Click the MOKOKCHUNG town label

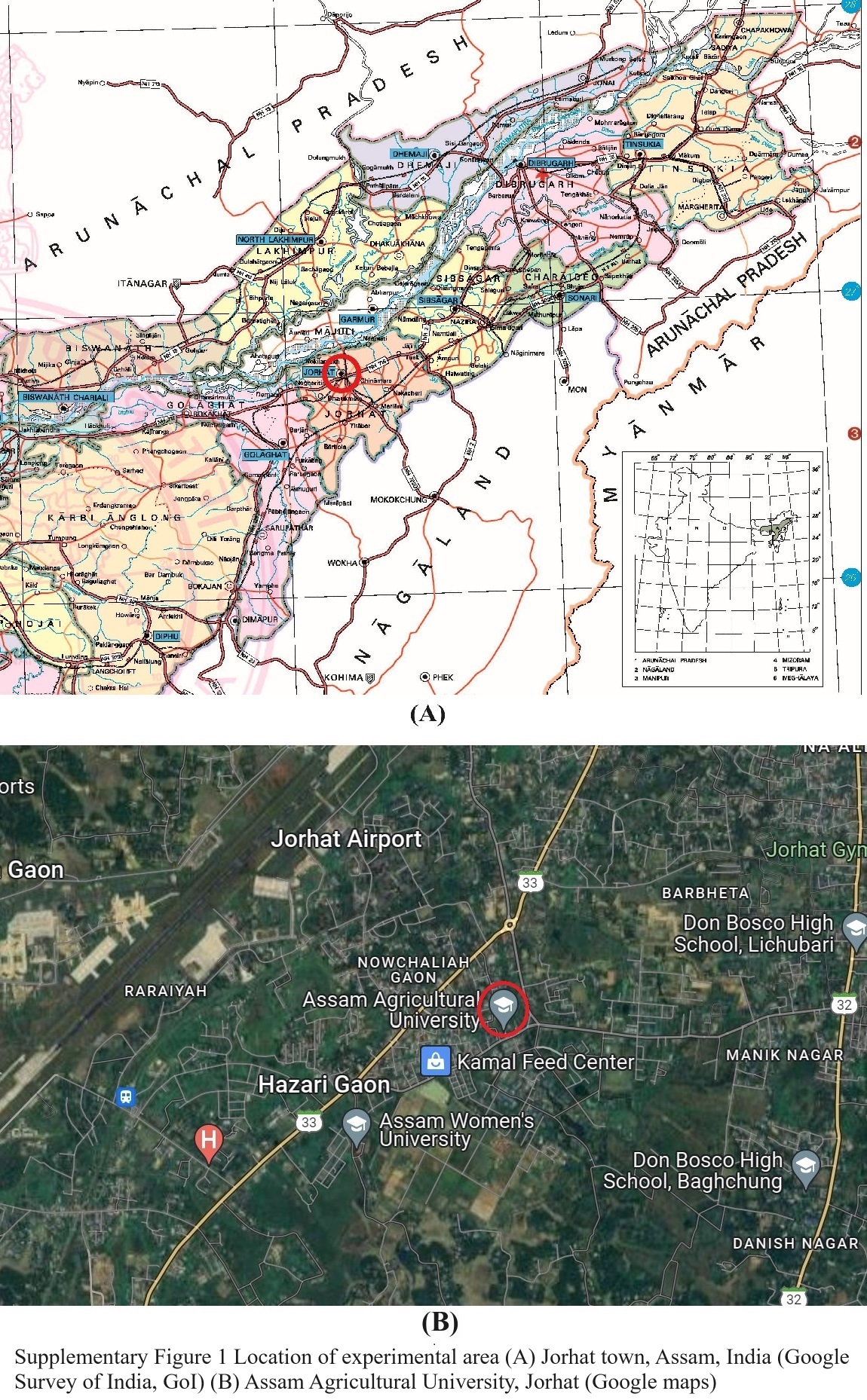tap(398, 500)
